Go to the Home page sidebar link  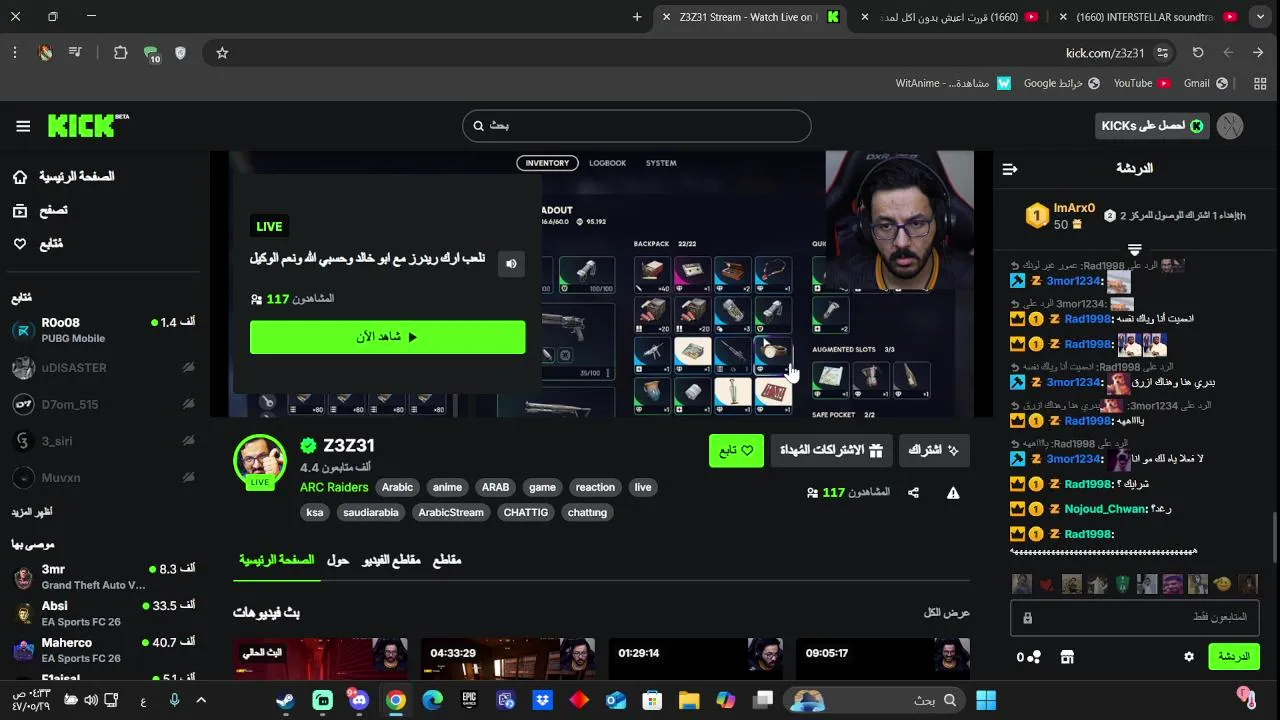(x=63, y=177)
